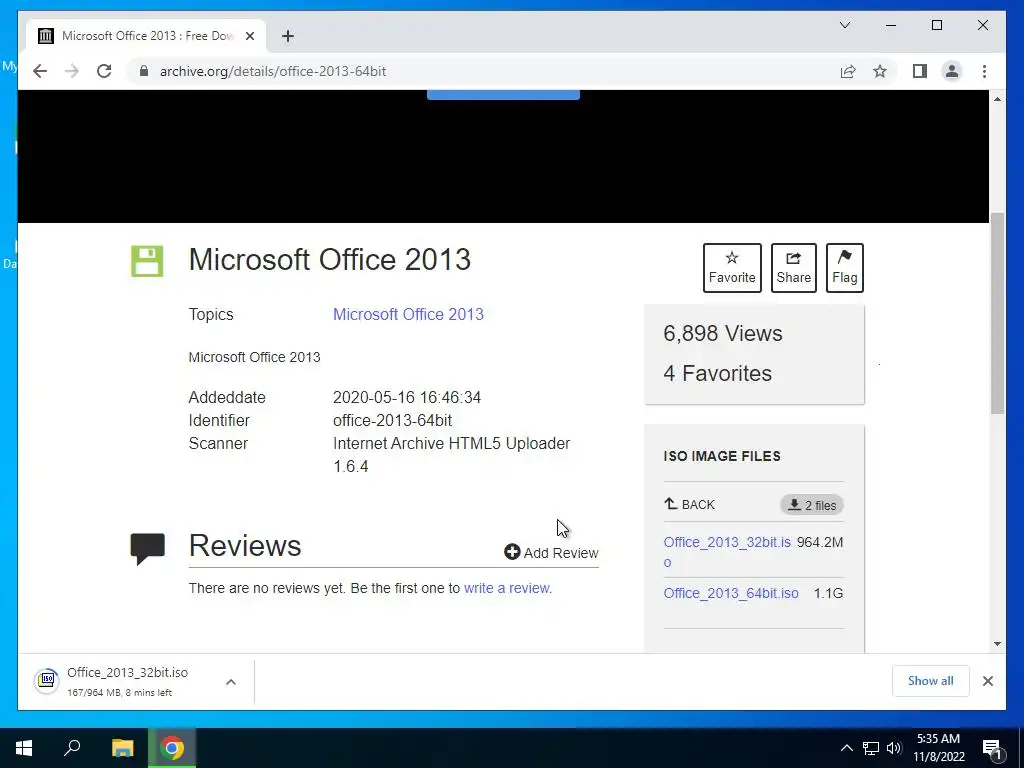The width and height of the screenshot is (1024, 768).
Task: Reload the archive.org page
Action: pos(104,71)
